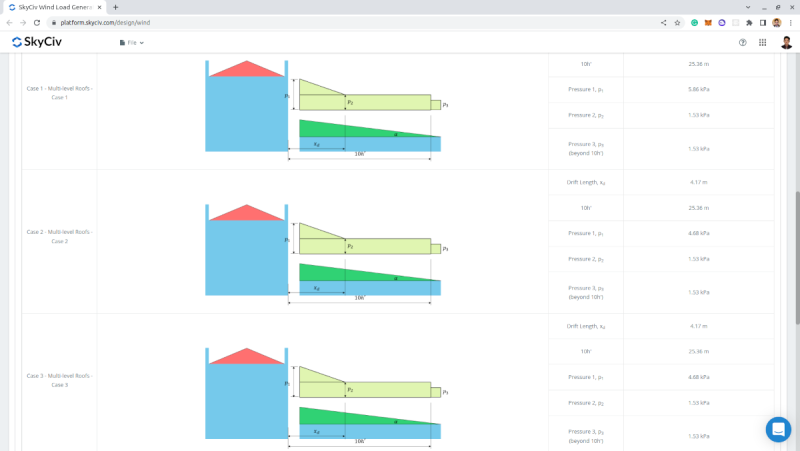Click the user profile avatar in SkyCiv header
Screen dimensions: 800x451
[786, 42]
